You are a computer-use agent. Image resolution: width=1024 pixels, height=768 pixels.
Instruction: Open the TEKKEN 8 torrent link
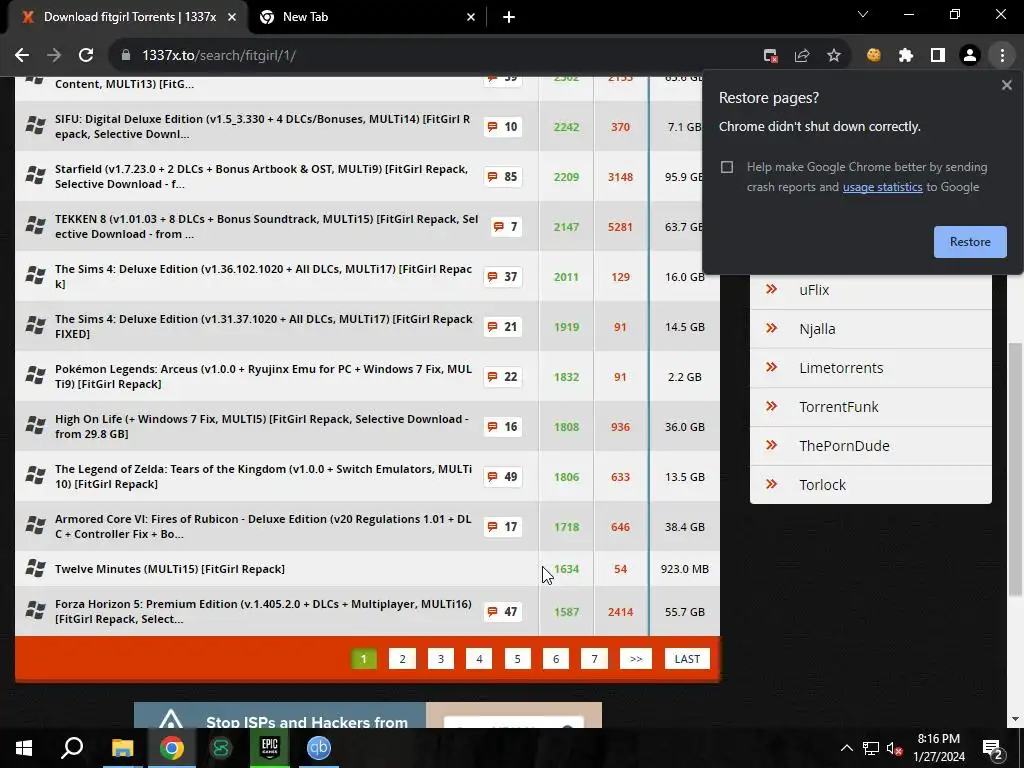coord(266,227)
